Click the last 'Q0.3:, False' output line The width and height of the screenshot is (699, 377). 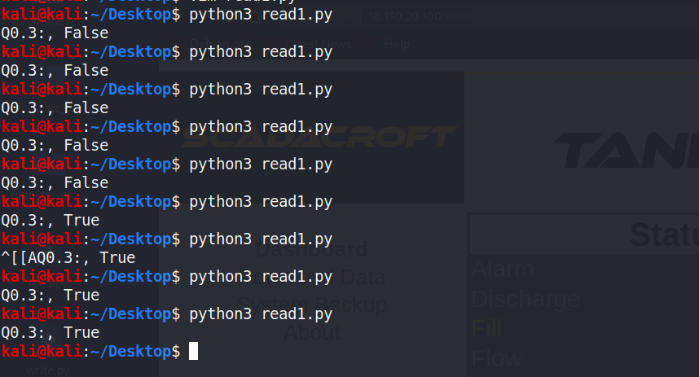click(55, 183)
